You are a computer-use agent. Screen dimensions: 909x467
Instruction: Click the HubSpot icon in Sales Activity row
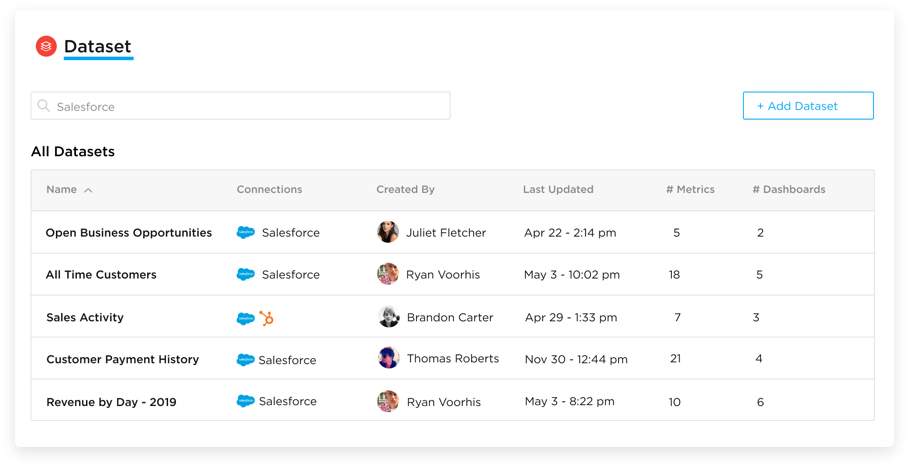click(267, 318)
